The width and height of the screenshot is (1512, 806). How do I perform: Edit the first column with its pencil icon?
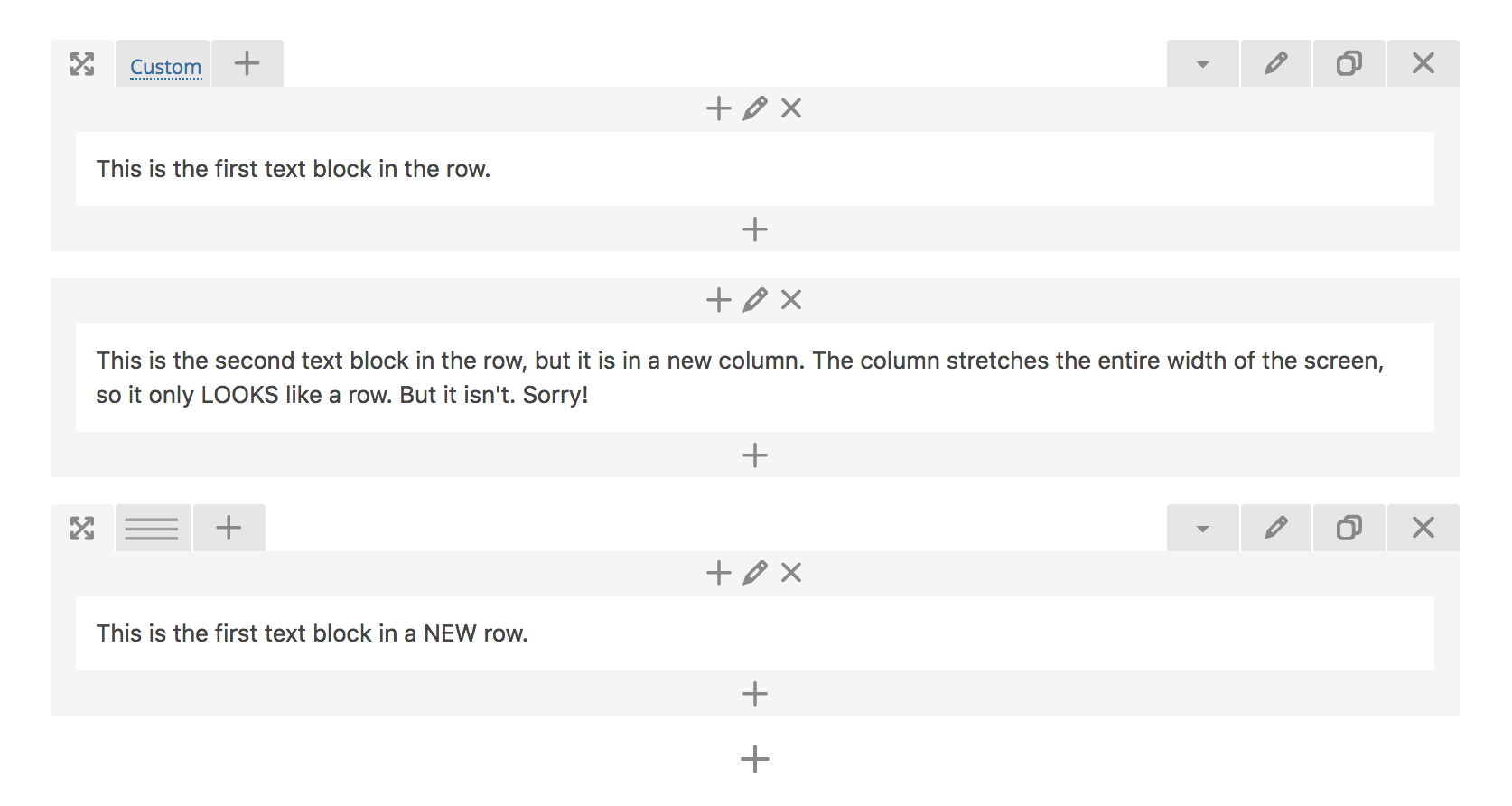755,108
